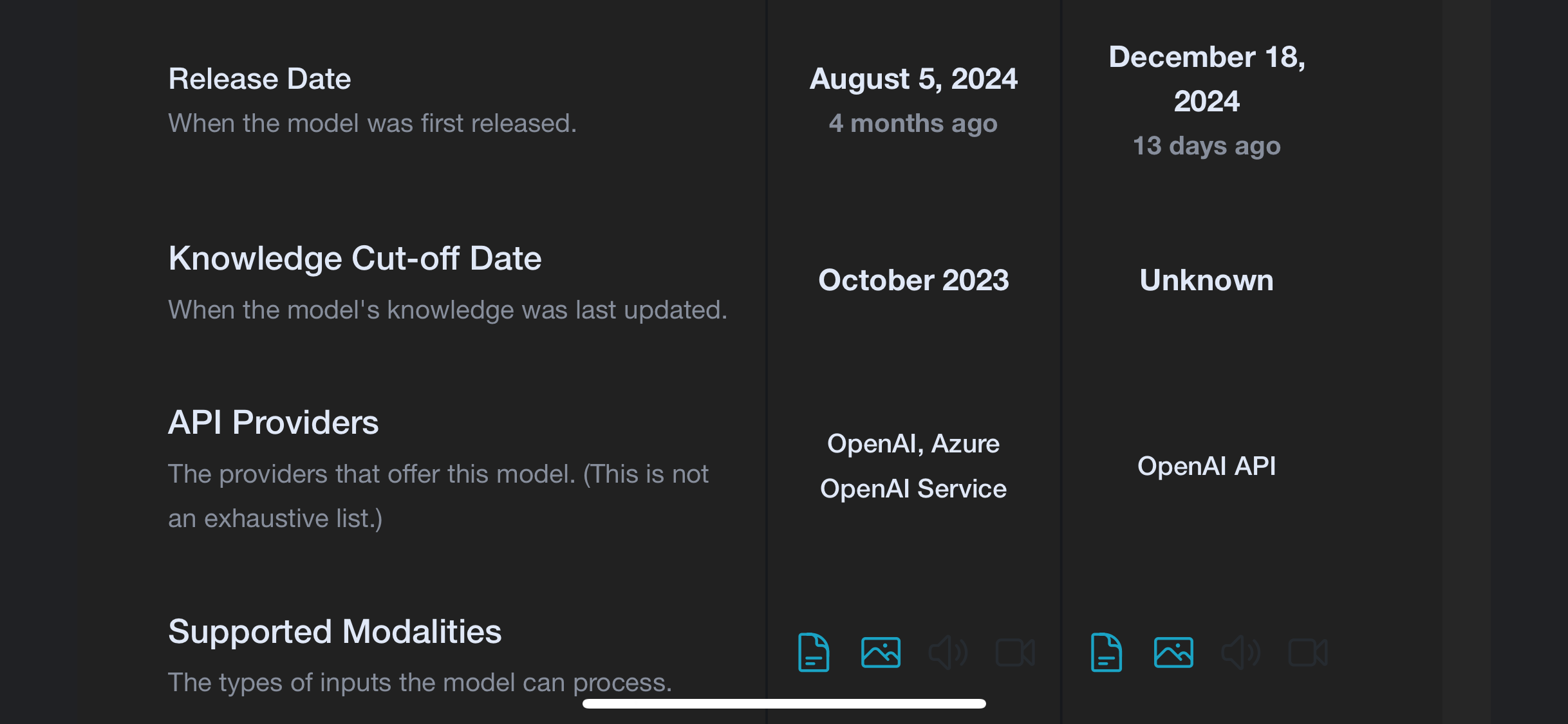Click the October 2023 cut-off value
This screenshot has height=724, width=1568.
click(913, 281)
